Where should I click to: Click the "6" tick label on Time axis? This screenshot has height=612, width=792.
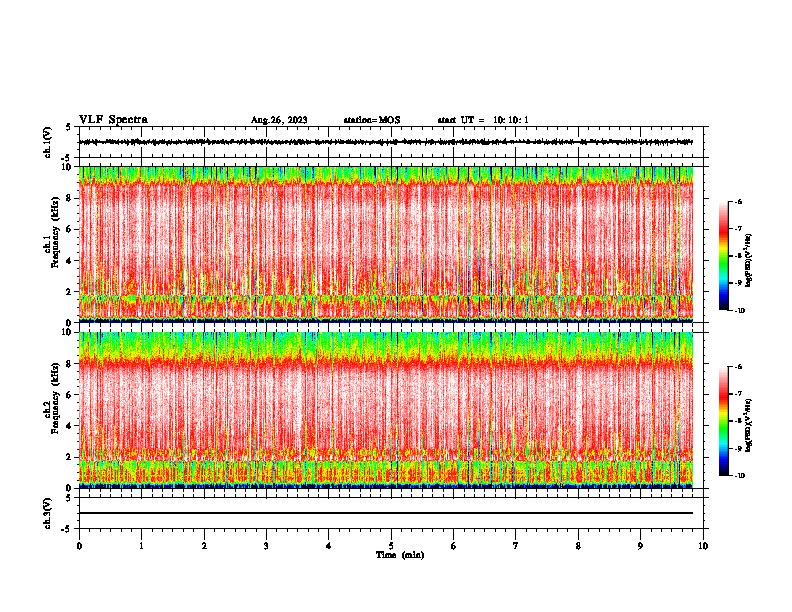pos(454,546)
